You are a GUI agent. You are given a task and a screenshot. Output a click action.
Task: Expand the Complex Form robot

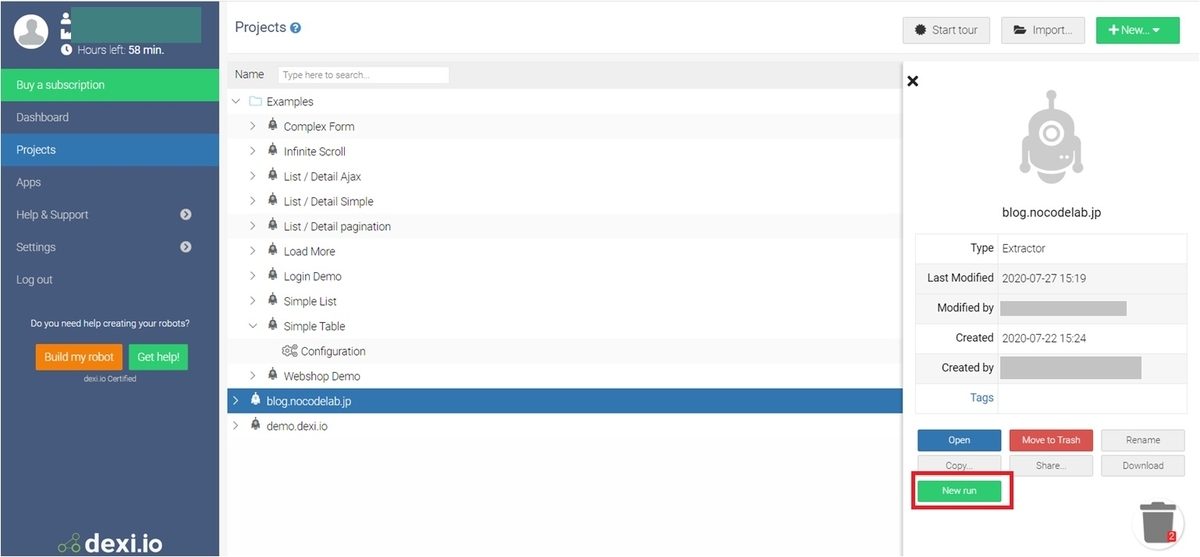[x=253, y=126]
